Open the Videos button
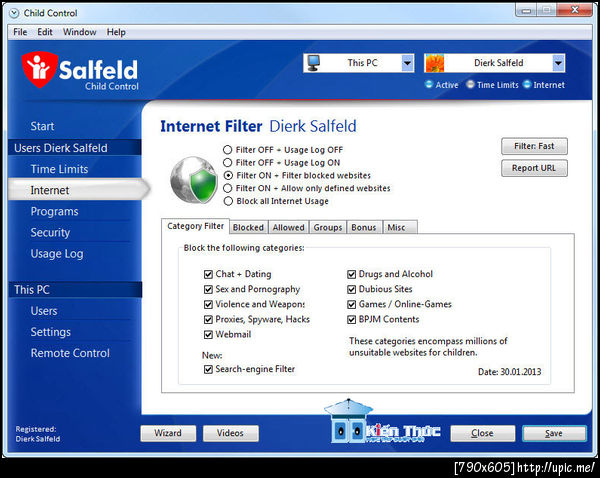Image resolution: width=600 pixels, height=478 pixels. pyautogui.click(x=230, y=433)
